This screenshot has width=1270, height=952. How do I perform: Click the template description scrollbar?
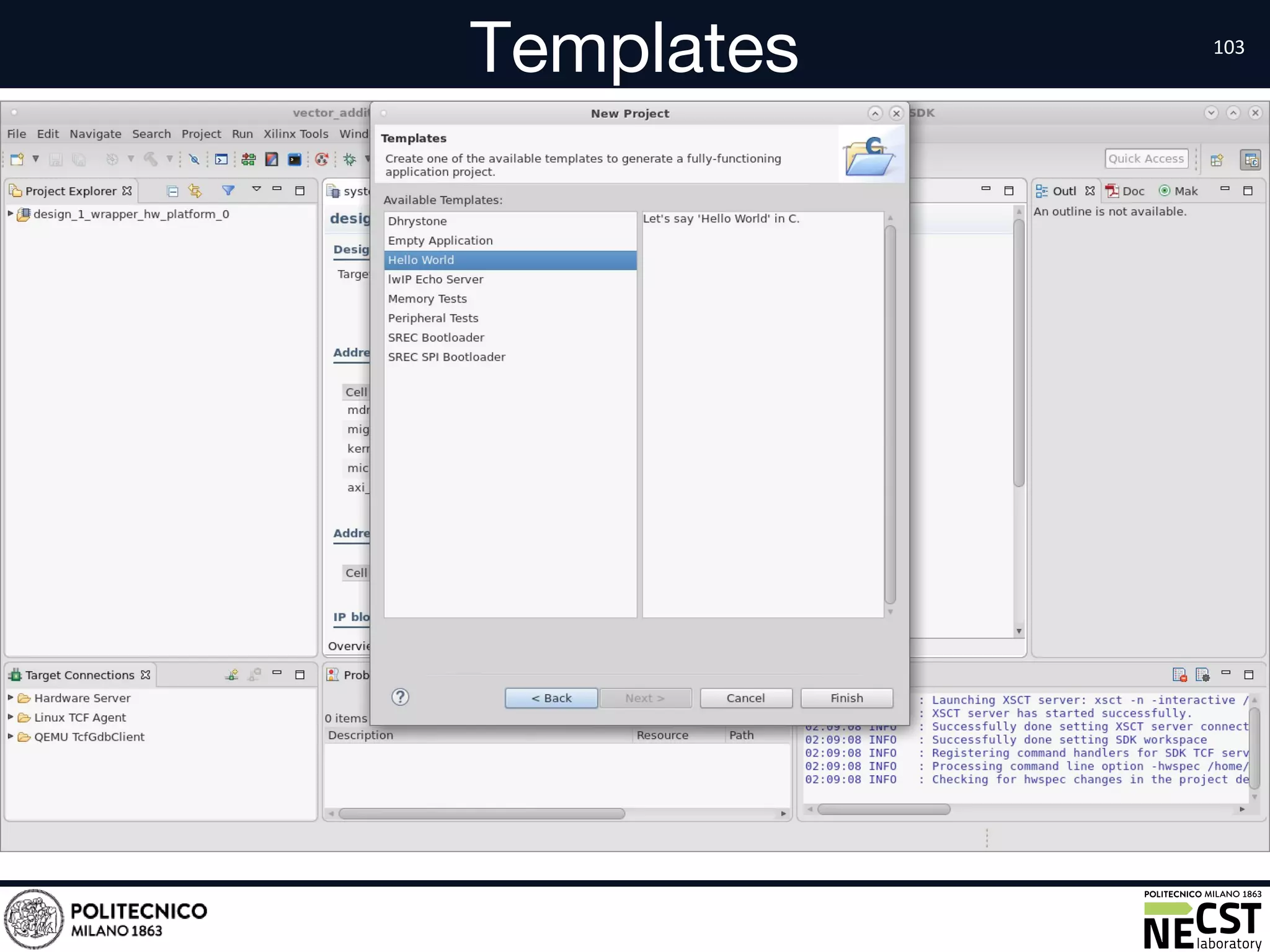(890, 414)
